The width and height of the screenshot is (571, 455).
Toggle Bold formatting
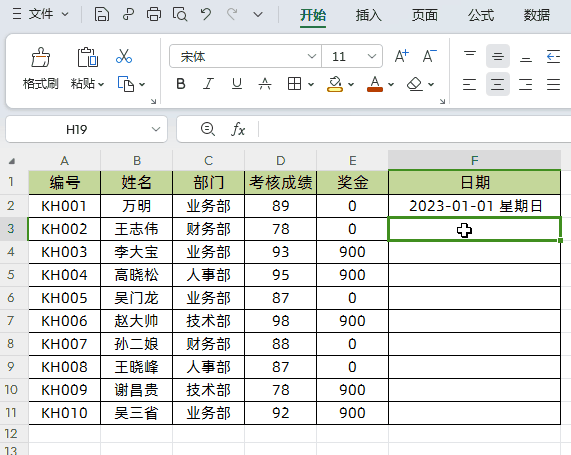point(181,84)
